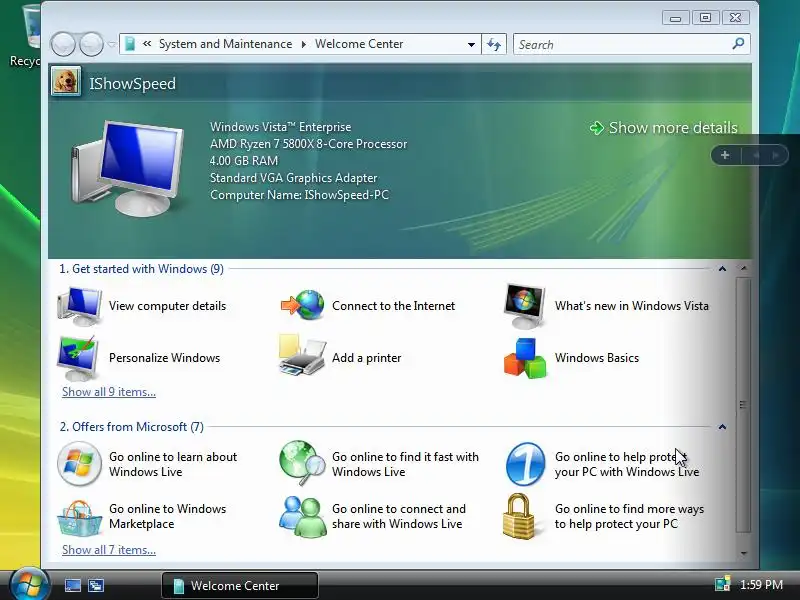Select the gold padlock protect PC icon
Screen dimensions: 800x600
coord(519,516)
